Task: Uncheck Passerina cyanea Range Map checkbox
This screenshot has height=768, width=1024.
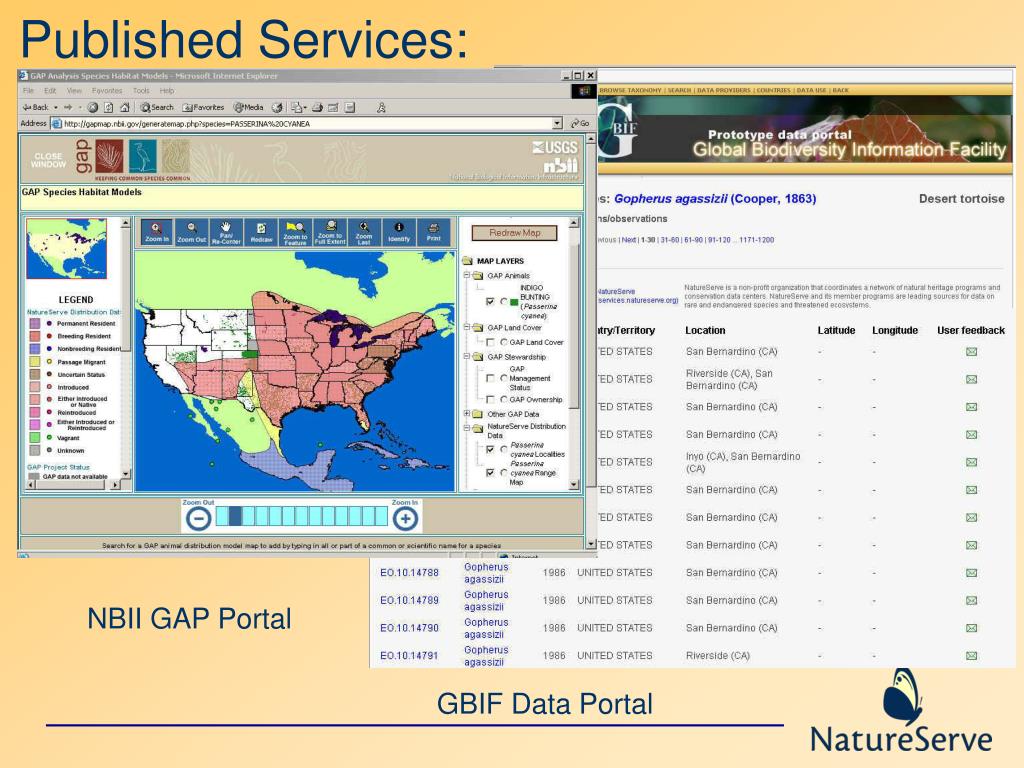Action: point(490,473)
